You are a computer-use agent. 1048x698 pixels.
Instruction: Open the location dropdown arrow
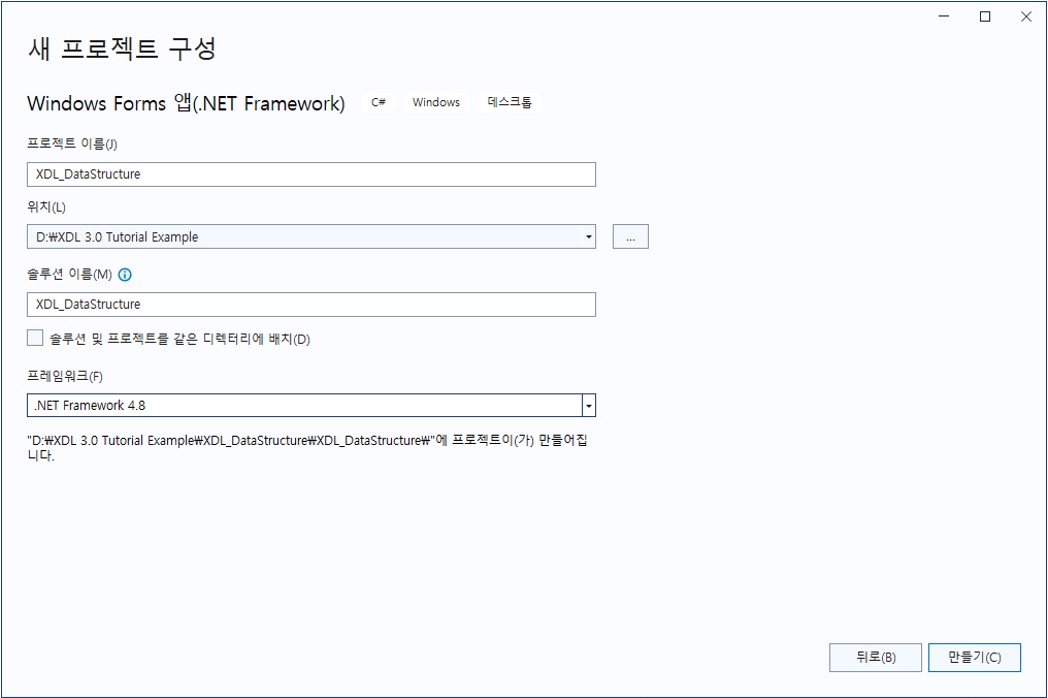(588, 237)
